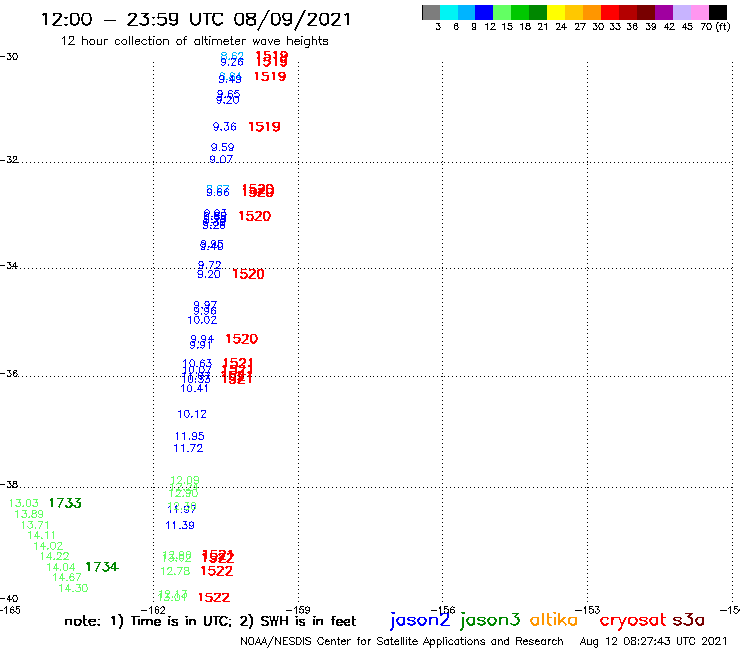Select the subtitle '12 hour collection of altimeter wave heights'
The height and width of the screenshot is (650, 740).
point(194,41)
